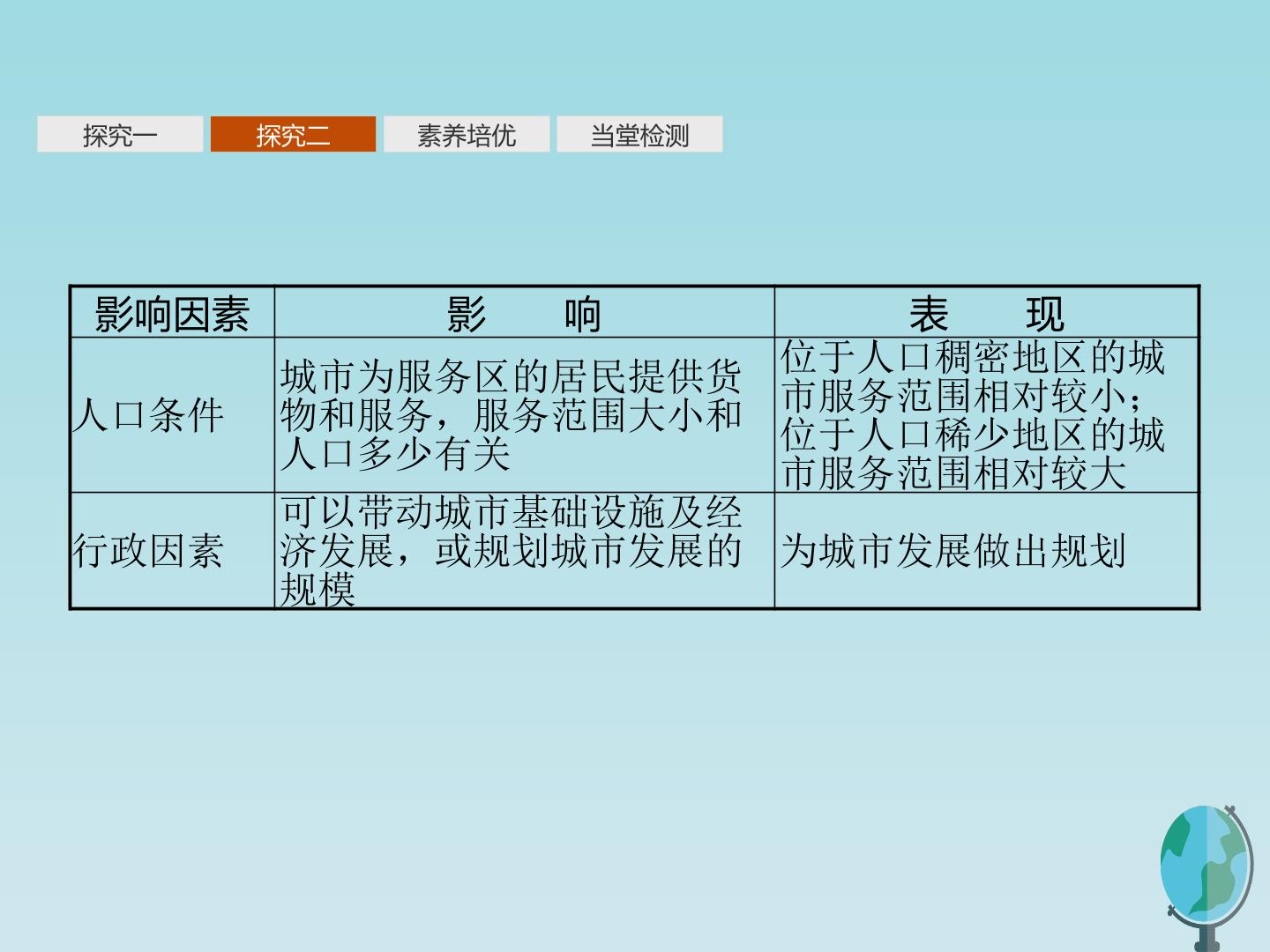Click the text 市服务范围相对较大

[x=953, y=473]
